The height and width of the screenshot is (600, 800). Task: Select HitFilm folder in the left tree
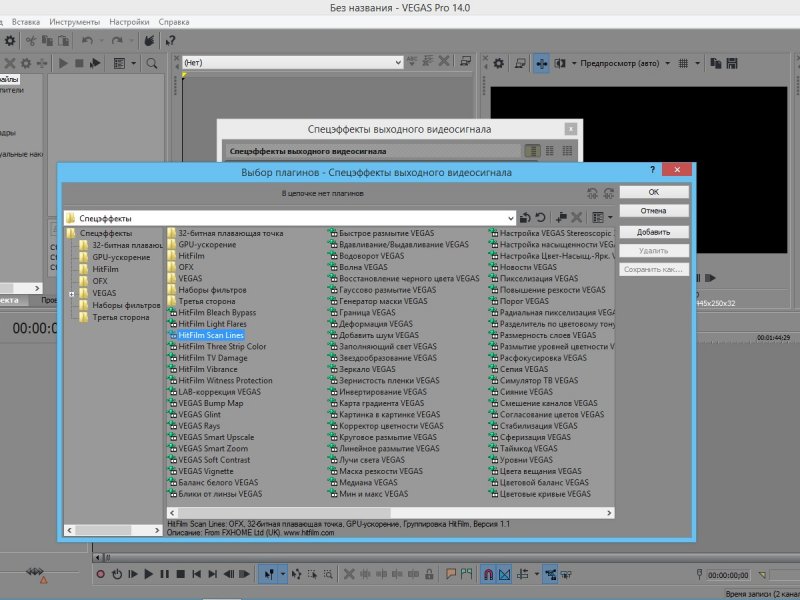(x=105, y=269)
